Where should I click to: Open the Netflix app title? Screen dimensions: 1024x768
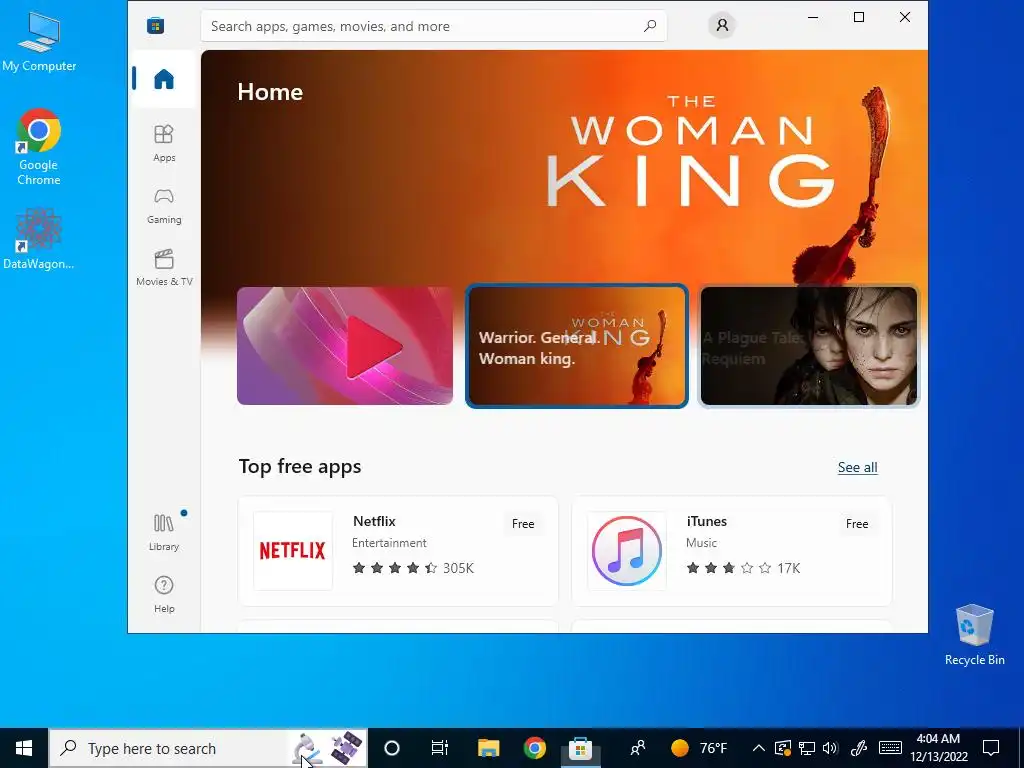[x=374, y=521]
